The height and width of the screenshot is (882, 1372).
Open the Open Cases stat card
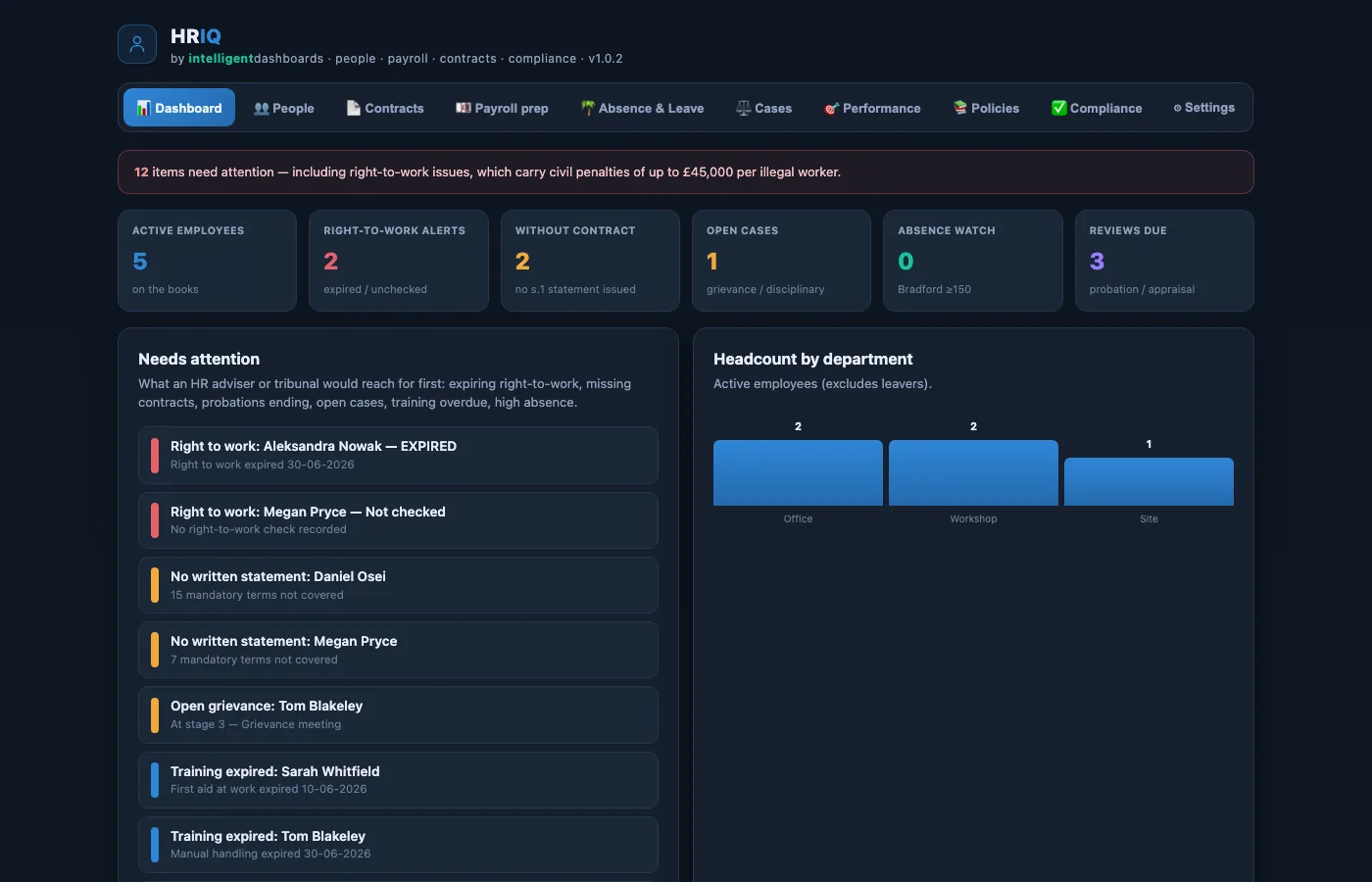pyautogui.click(x=781, y=261)
